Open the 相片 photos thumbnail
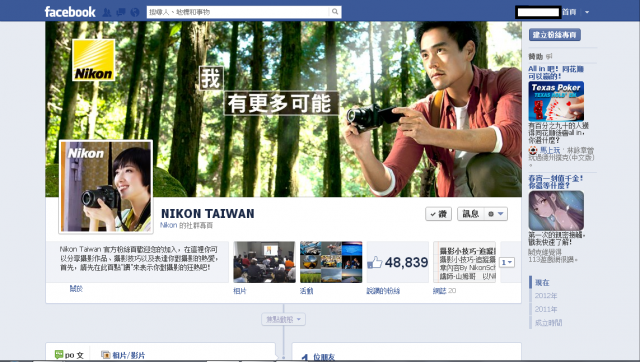The image size is (640, 362). [264, 262]
